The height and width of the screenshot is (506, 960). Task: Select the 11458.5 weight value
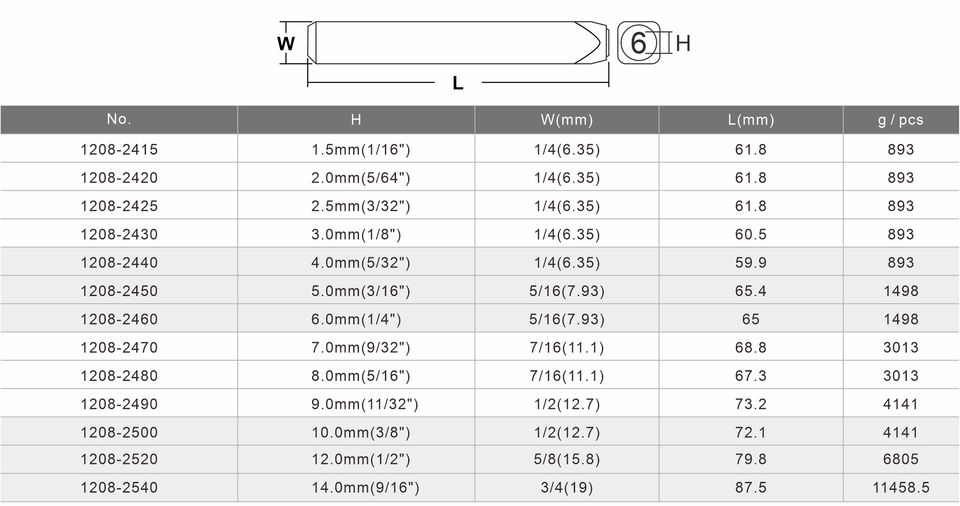900,488
